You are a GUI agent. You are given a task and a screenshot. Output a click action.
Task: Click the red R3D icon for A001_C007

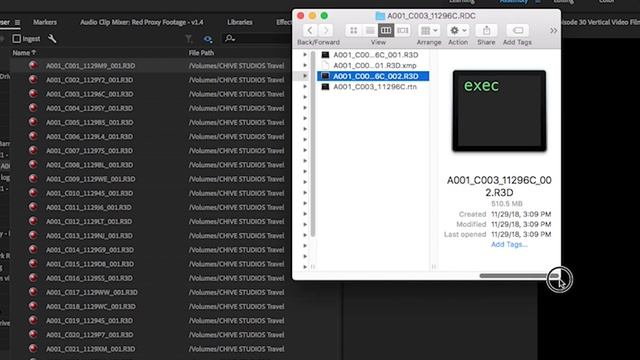tap(33, 150)
